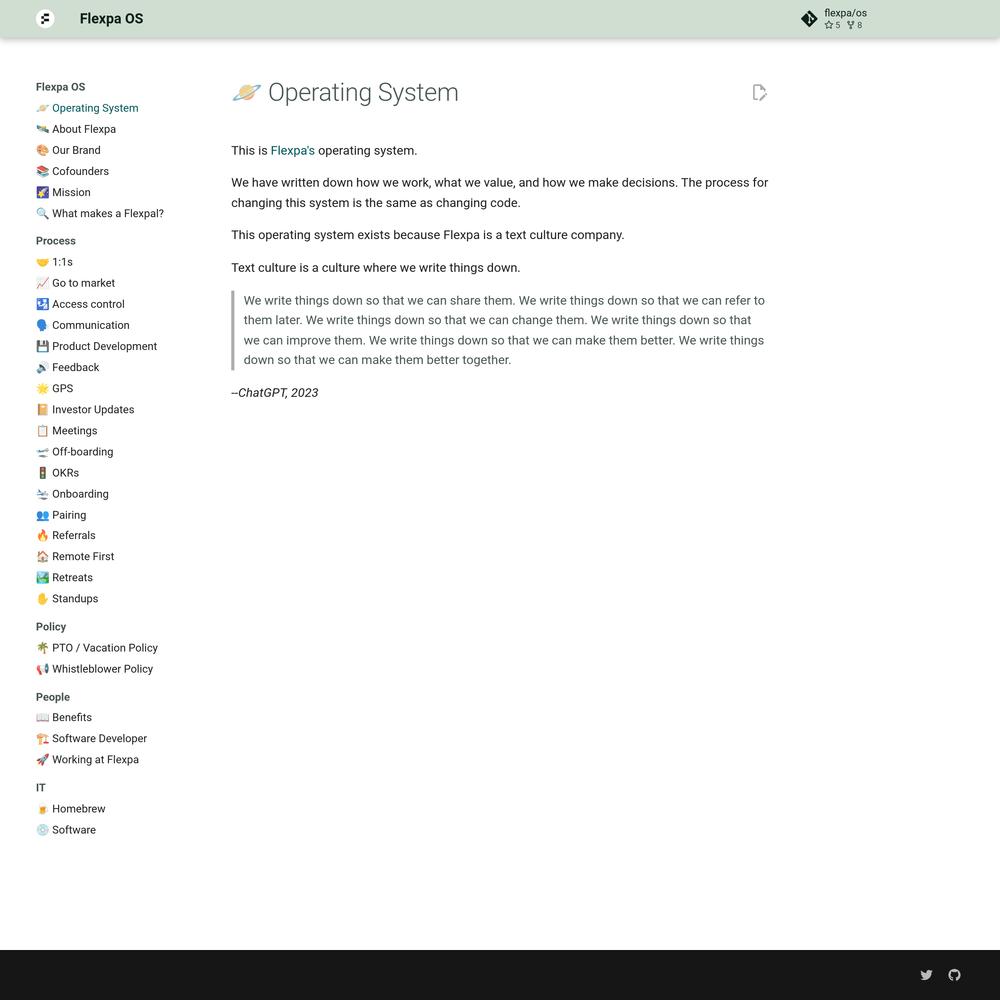Navigate to Access control

point(80,304)
